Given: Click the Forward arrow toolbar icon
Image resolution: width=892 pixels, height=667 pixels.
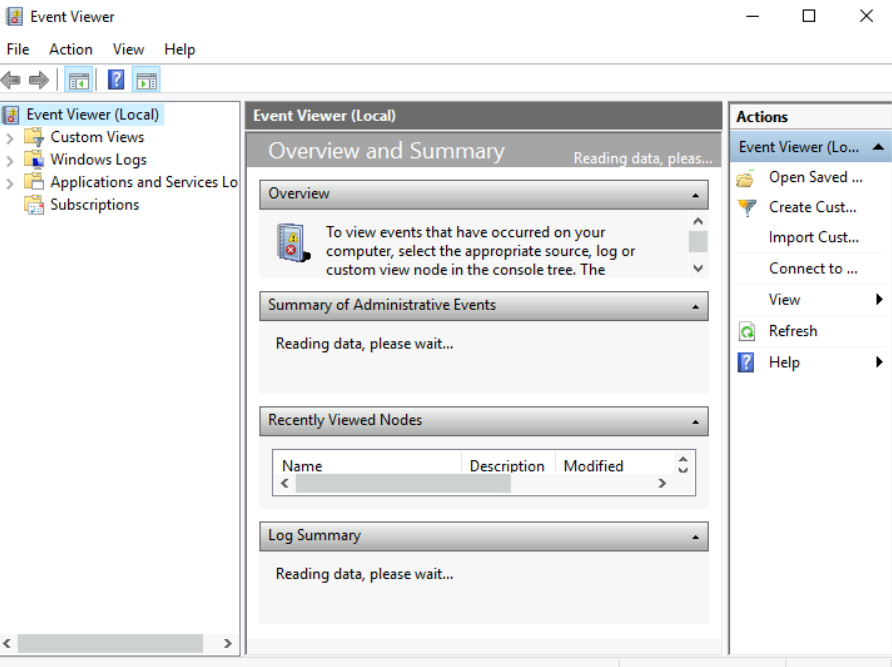Looking at the screenshot, I should (39, 80).
